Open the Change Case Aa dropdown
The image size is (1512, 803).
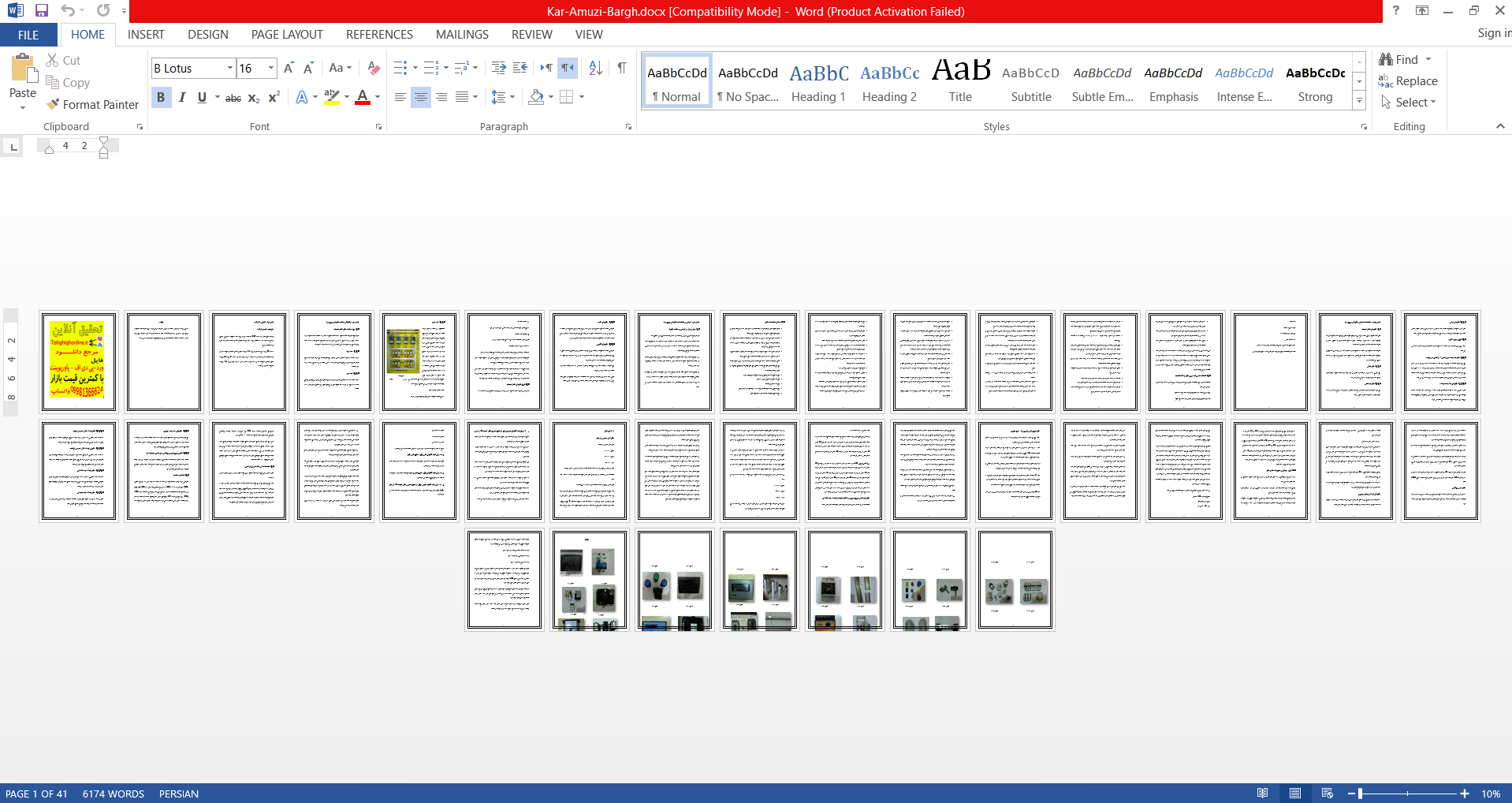[x=341, y=68]
